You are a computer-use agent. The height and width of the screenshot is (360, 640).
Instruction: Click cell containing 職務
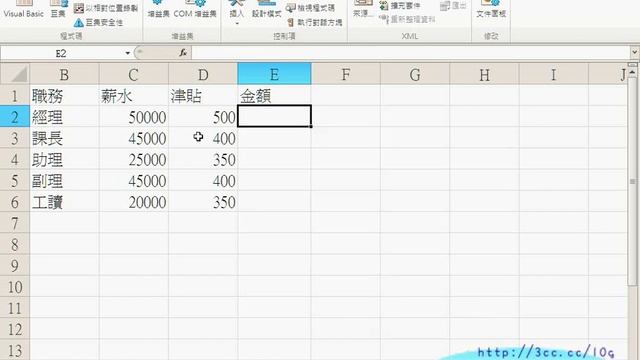click(64, 96)
